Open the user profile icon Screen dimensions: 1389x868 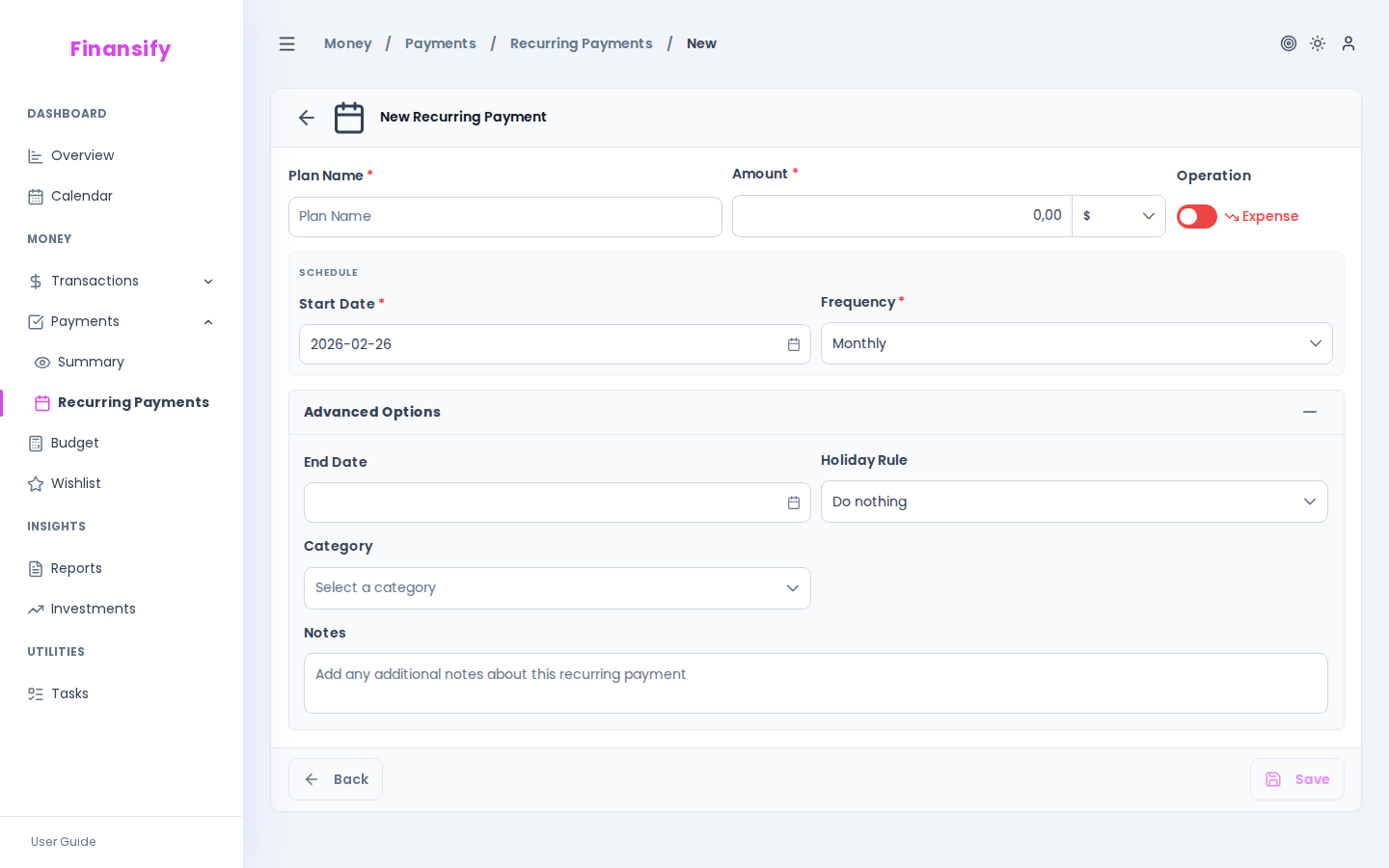pyautogui.click(x=1348, y=43)
